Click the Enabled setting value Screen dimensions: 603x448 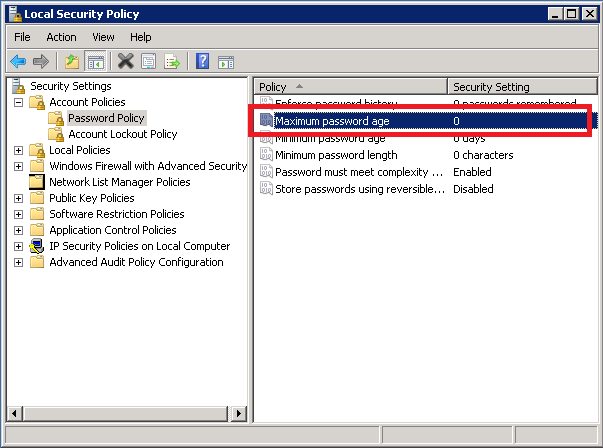[472, 172]
